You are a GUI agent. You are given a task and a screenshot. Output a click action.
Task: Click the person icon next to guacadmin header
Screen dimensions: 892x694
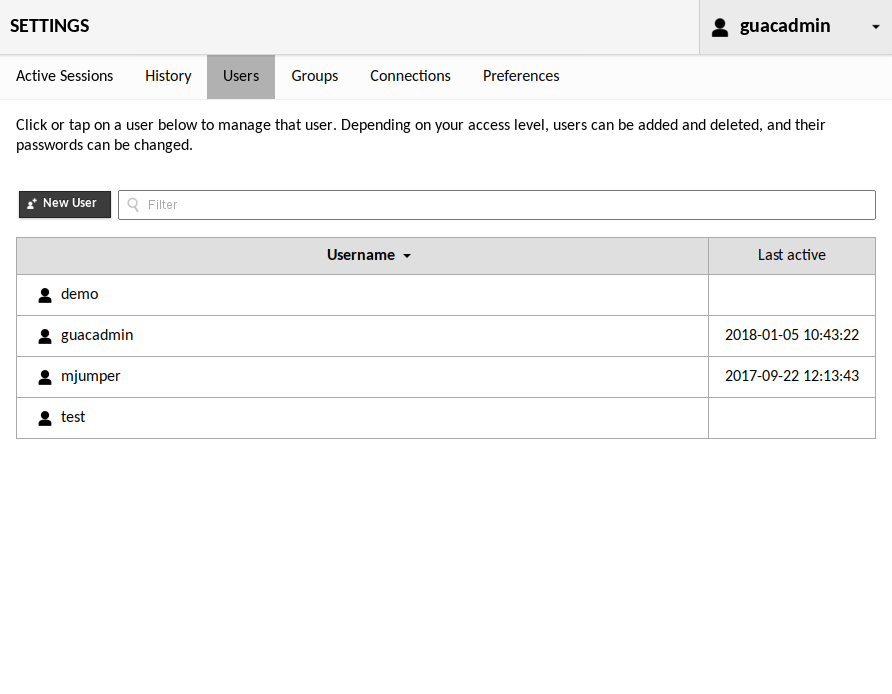tap(720, 27)
